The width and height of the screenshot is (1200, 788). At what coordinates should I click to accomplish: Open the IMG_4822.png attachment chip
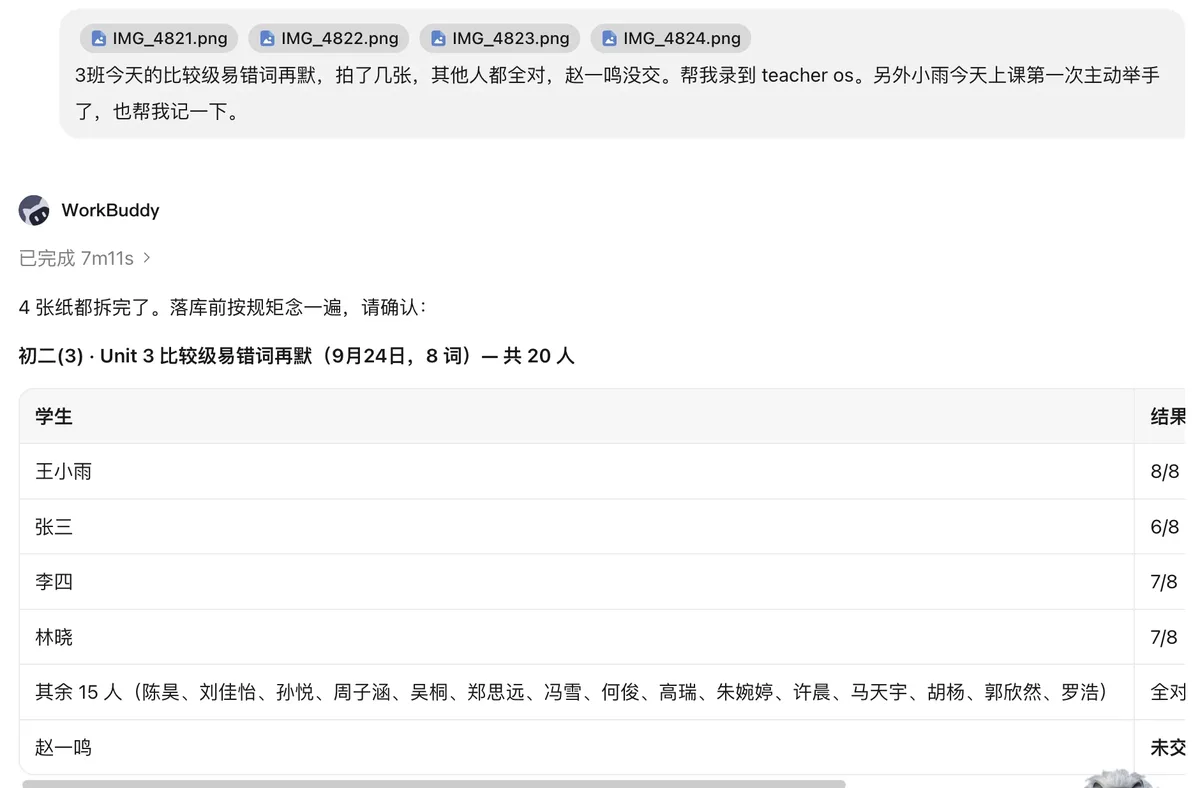(329, 39)
